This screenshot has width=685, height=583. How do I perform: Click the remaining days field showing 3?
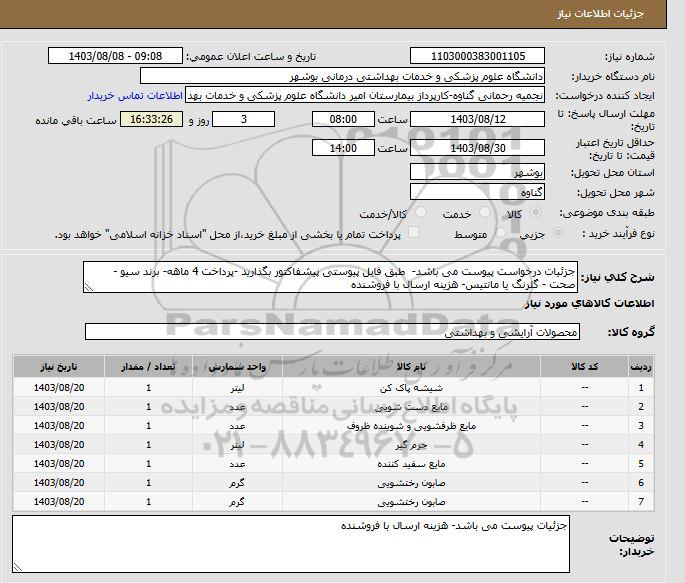243,119
